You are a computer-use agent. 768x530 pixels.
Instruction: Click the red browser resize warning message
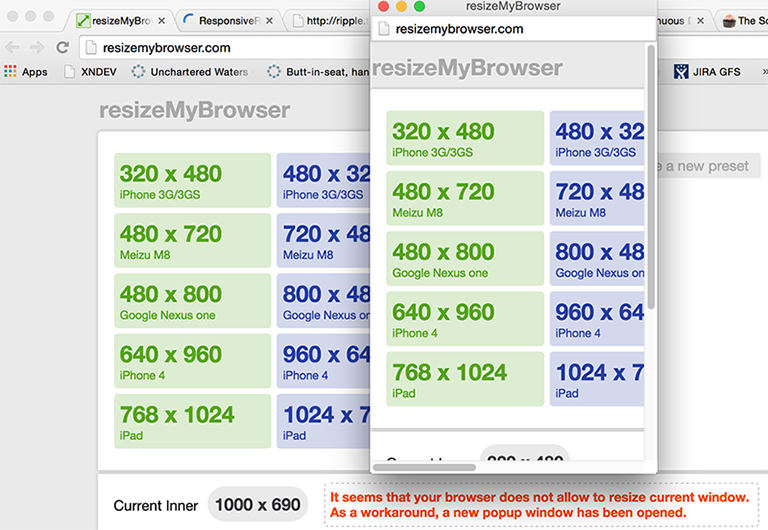(x=540, y=505)
